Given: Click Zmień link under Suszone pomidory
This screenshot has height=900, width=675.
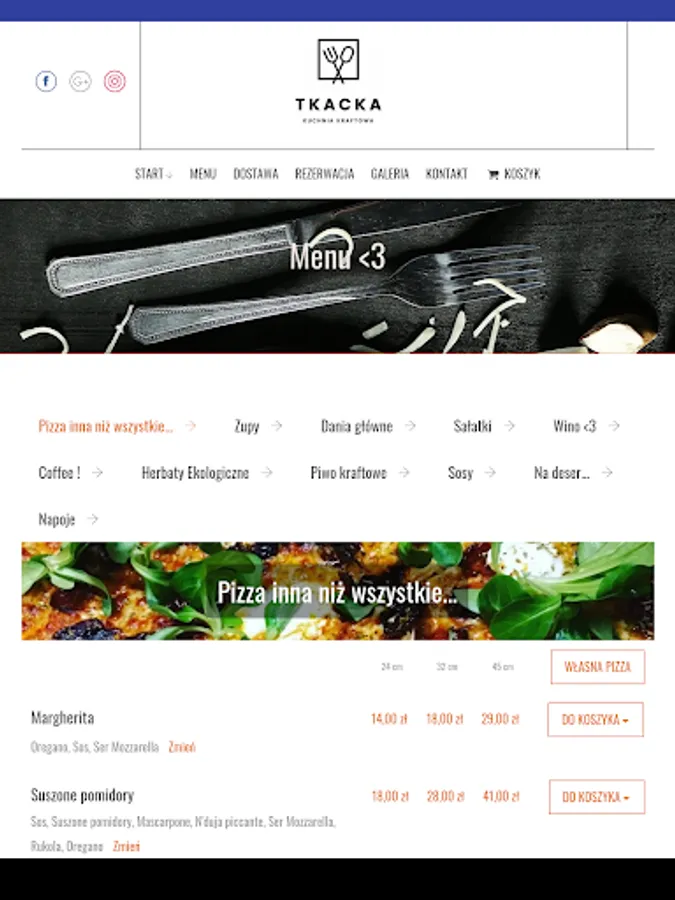Looking at the screenshot, I should (x=126, y=846).
